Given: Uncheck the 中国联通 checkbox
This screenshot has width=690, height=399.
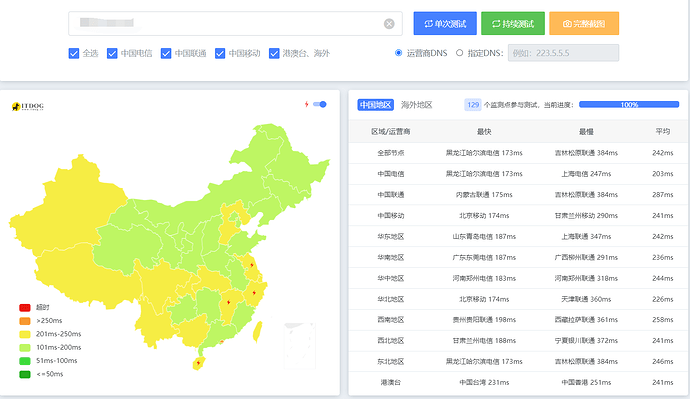Looking at the screenshot, I should pos(166,53).
